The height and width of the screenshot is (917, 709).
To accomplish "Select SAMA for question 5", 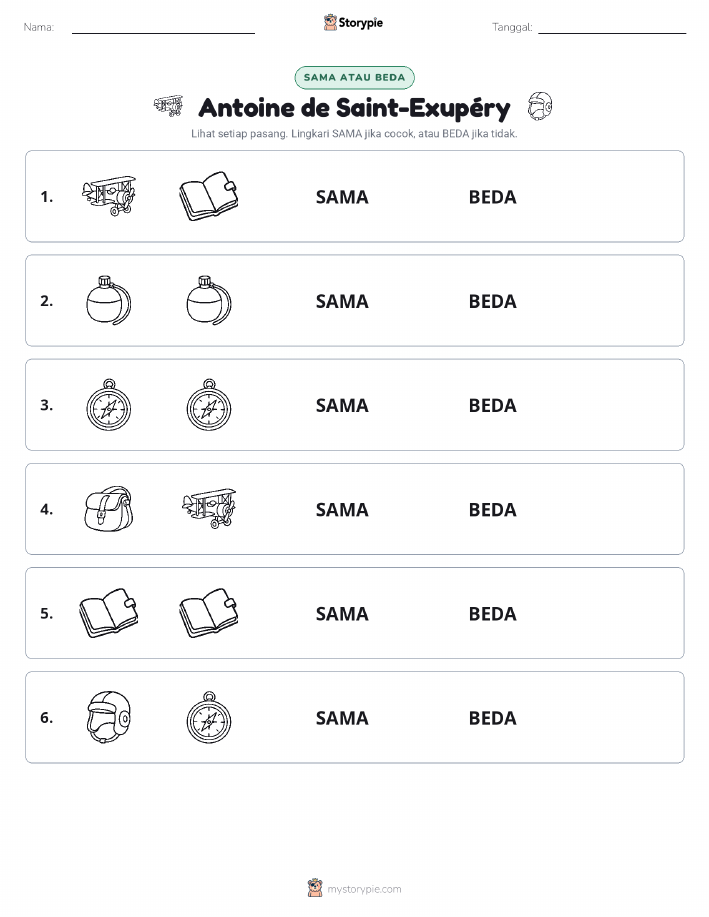I will (342, 613).
